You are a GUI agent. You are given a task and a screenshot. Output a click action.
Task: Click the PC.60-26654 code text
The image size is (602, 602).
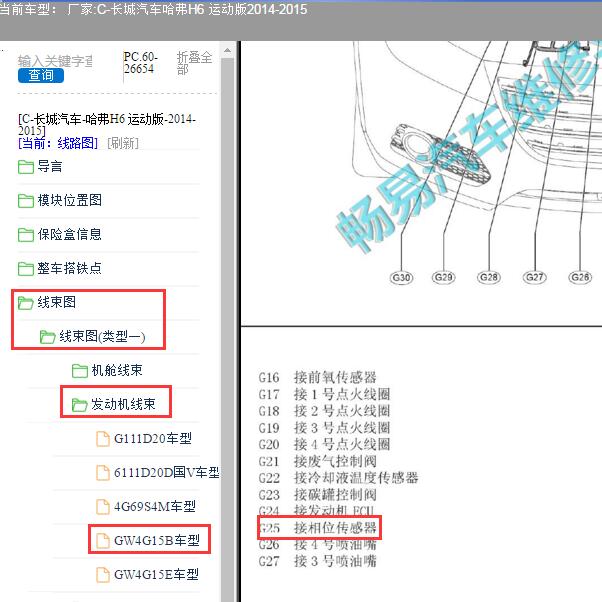[140, 63]
